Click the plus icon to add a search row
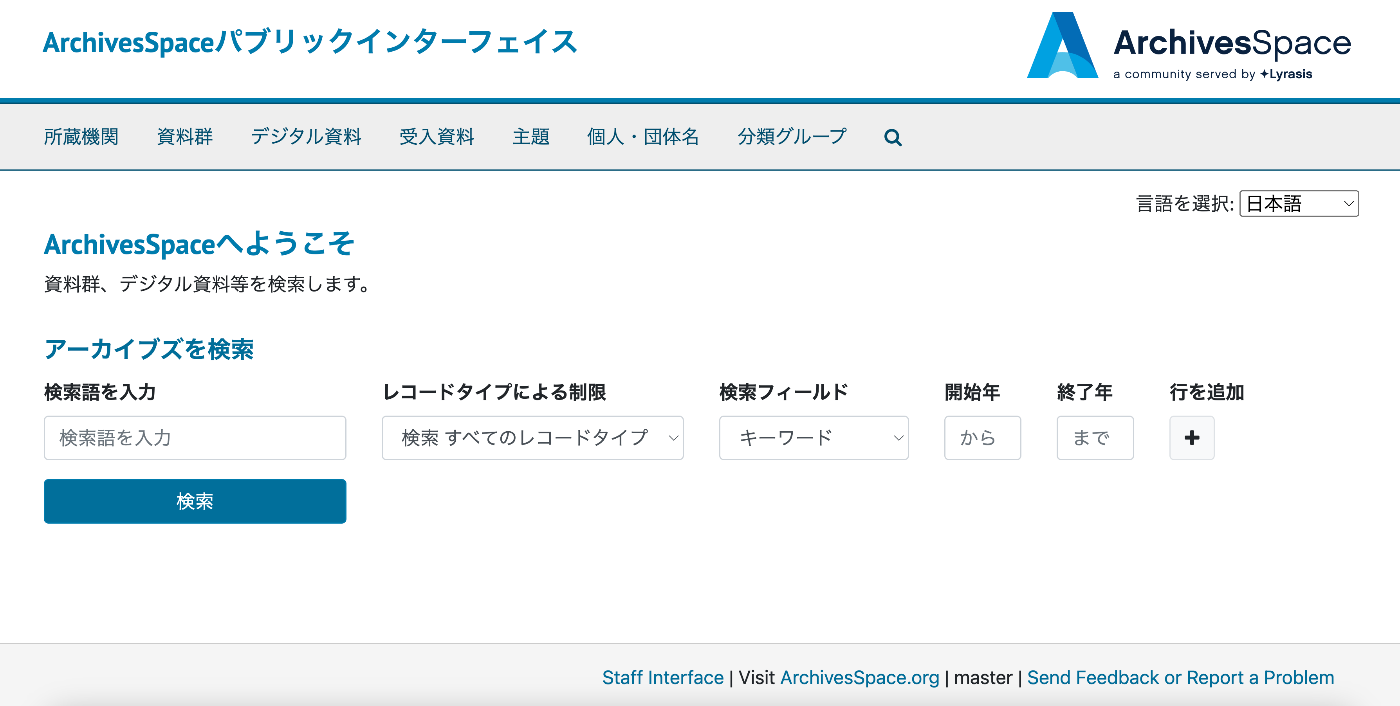1400x706 pixels. coord(1192,438)
